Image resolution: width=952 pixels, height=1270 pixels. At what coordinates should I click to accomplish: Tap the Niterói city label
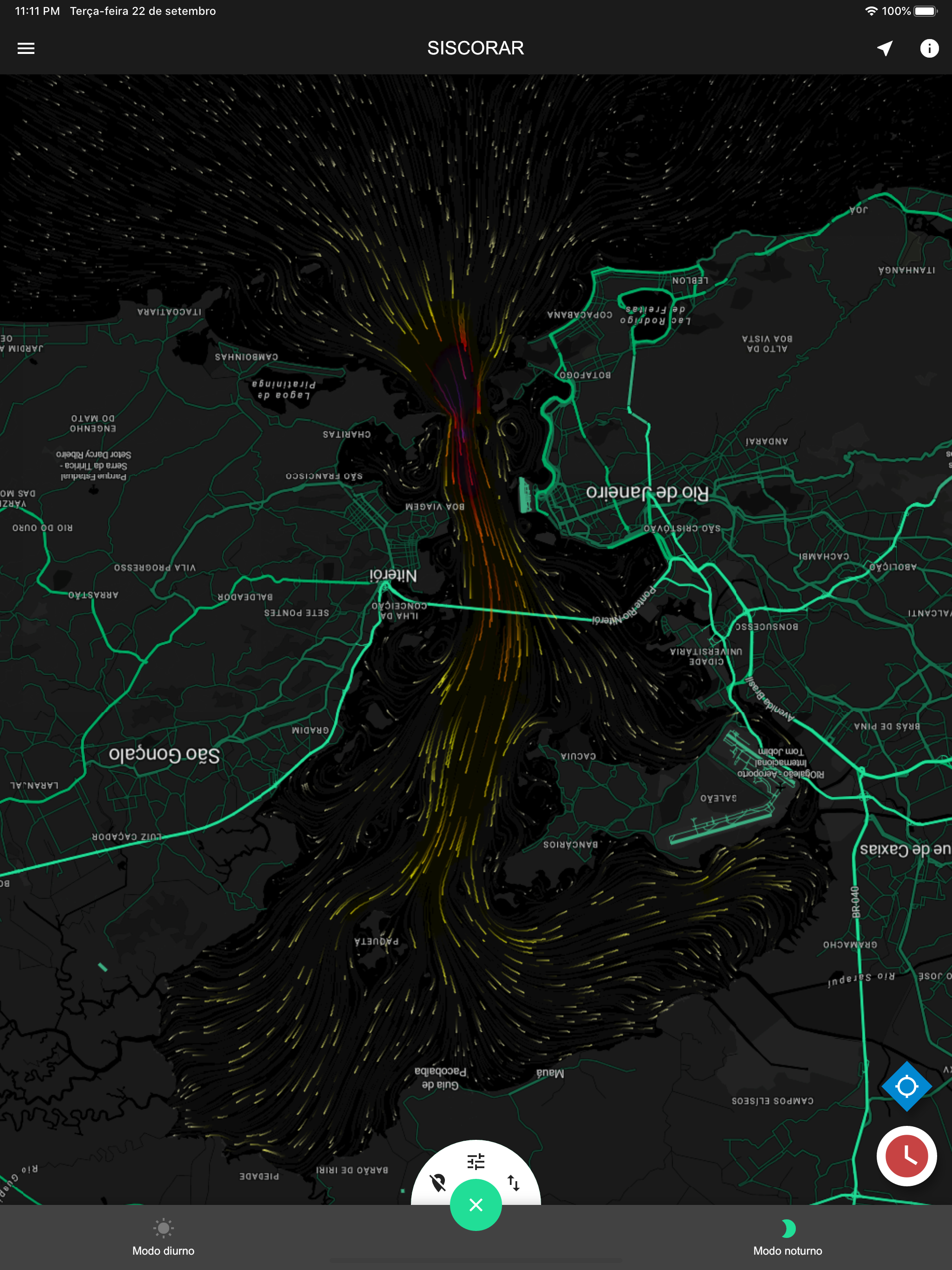[x=393, y=575]
